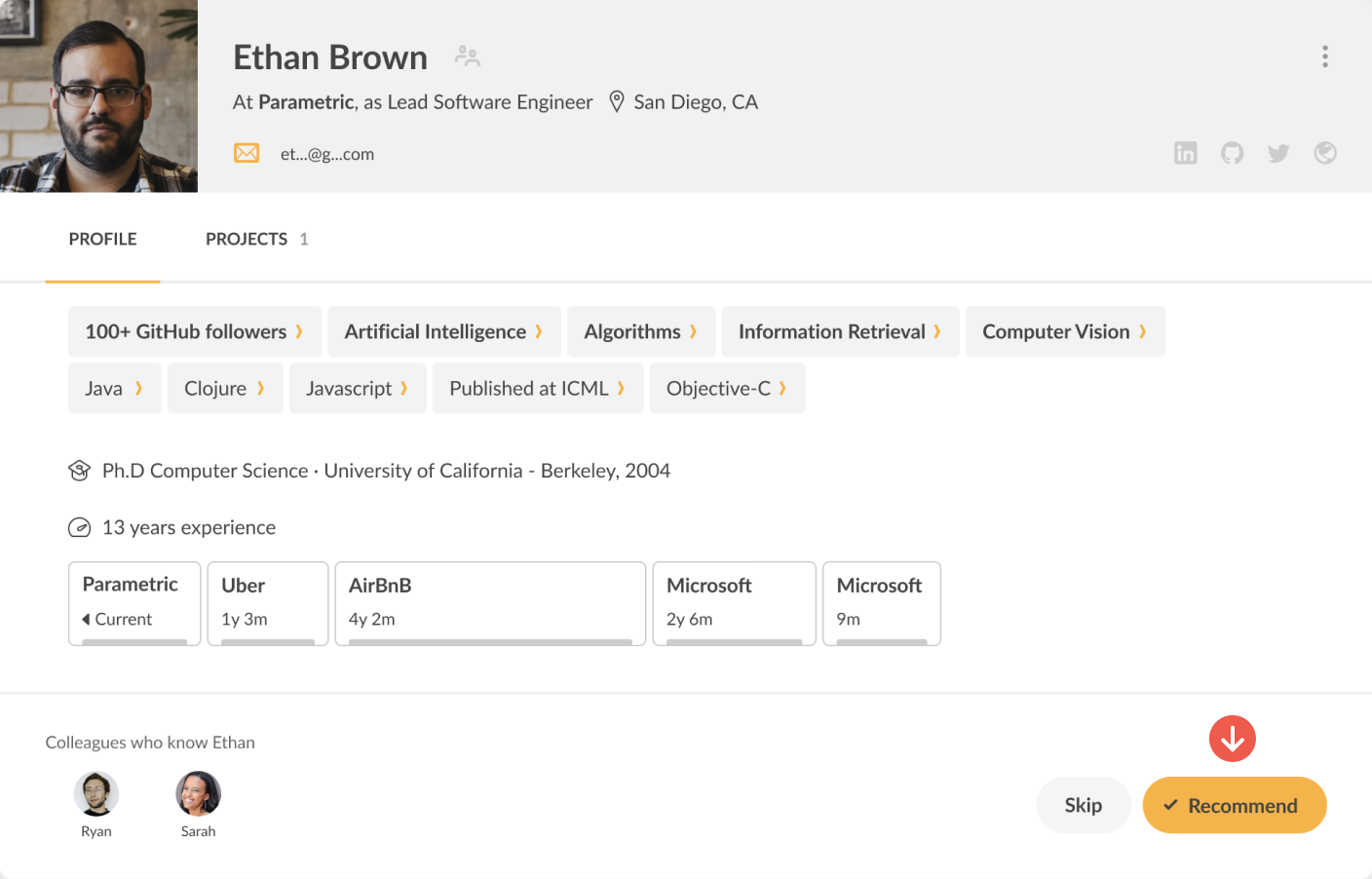Expand the Computer Vision tag
This screenshot has height=879, width=1372.
tap(1065, 331)
